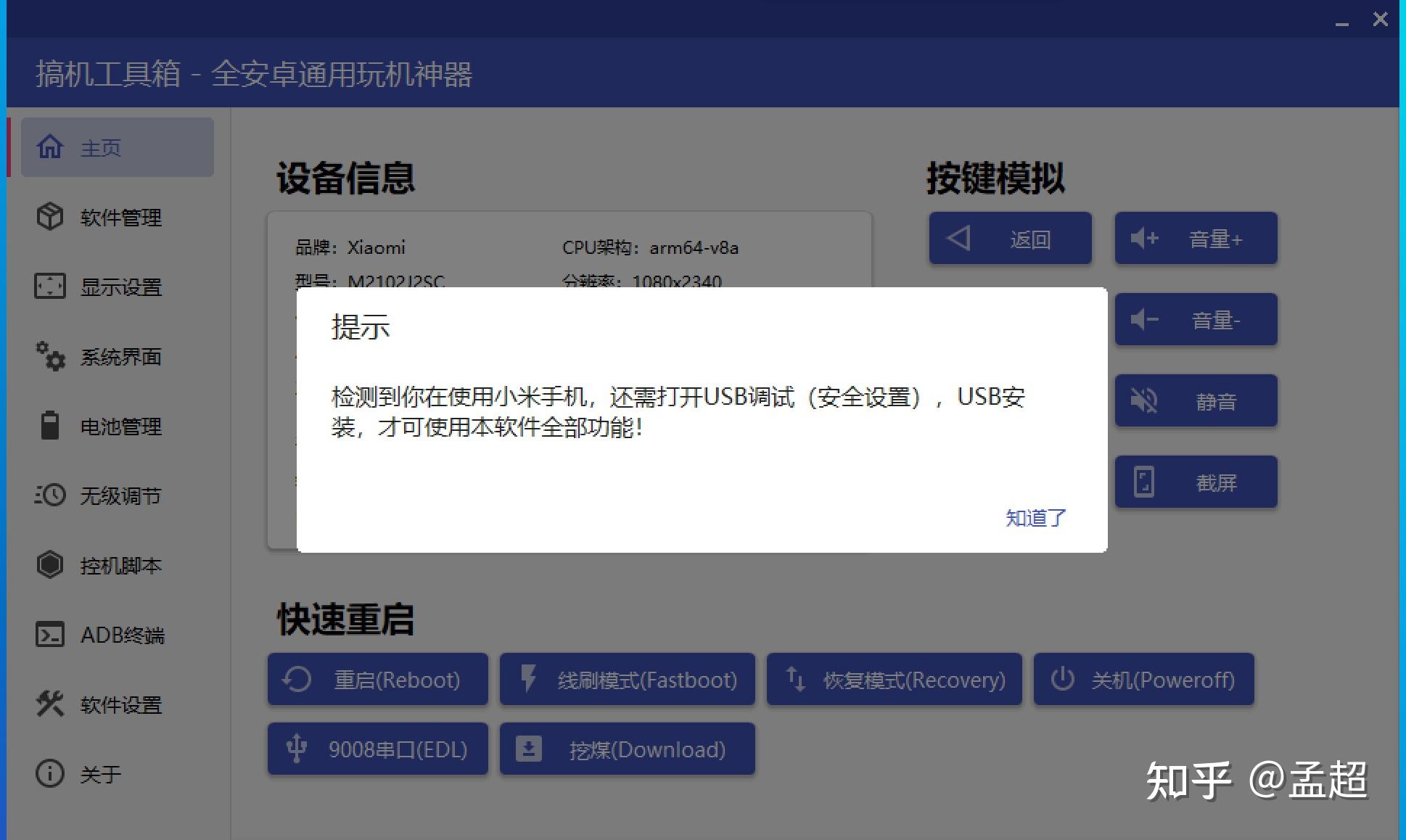
Task: Click the 音量+ button label
Action: pyautogui.click(x=1216, y=239)
